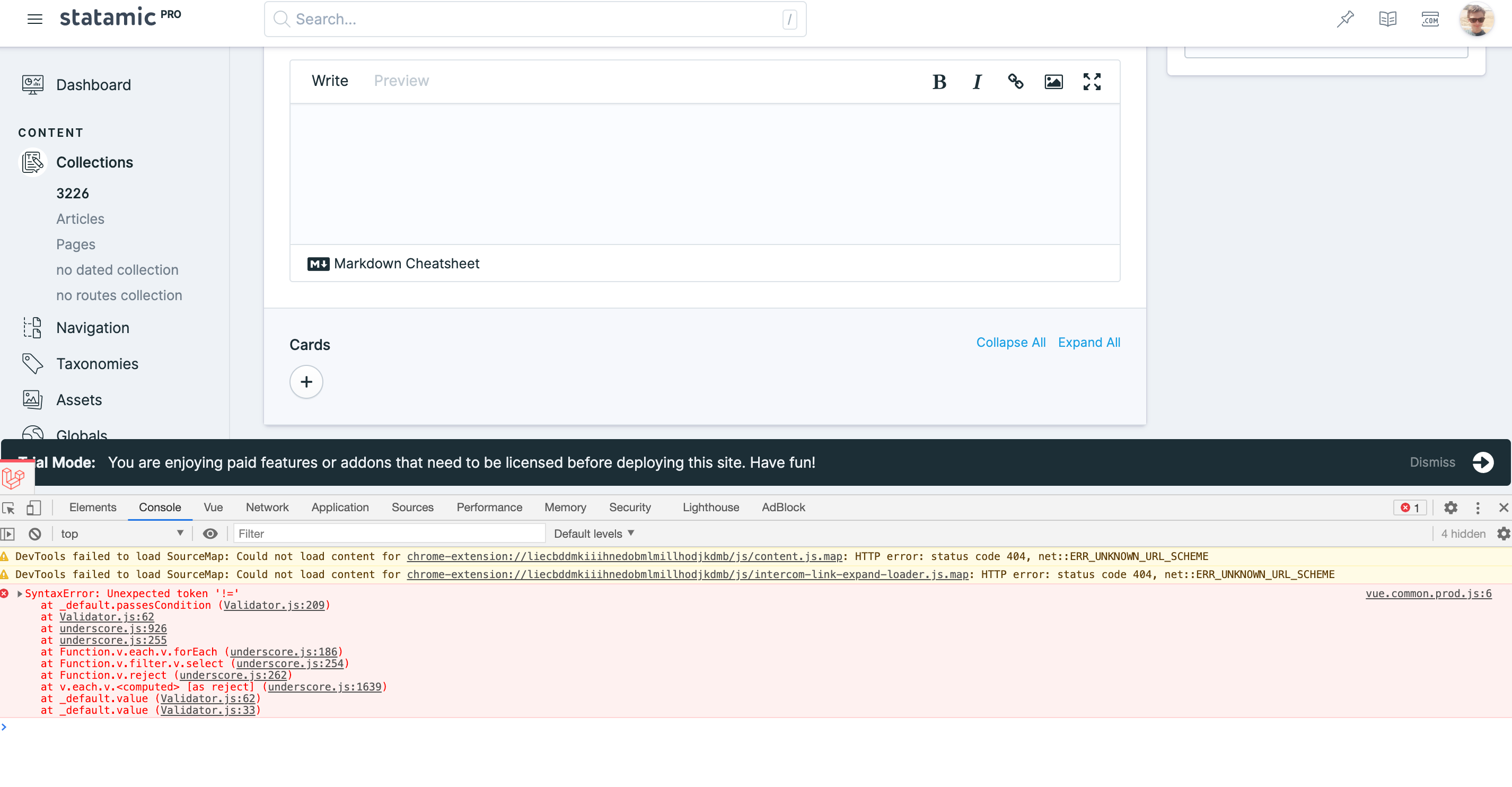This screenshot has width=1512, height=787.
Task: Open the AdBlock DevTools tab
Action: pyautogui.click(x=783, y=508)
